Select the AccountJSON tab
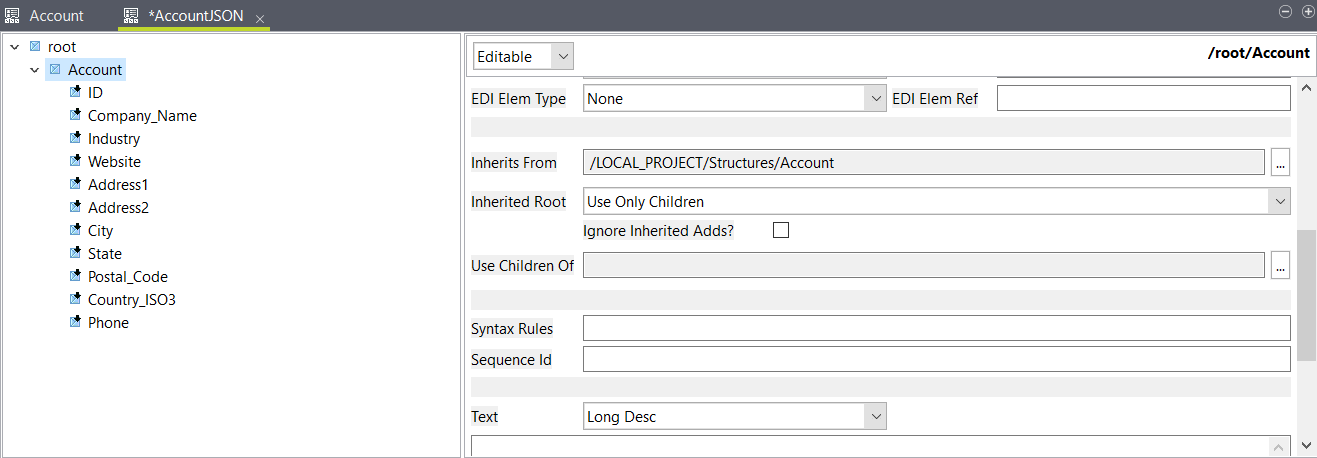The height and width of the screenshot is (458, 1317). coord(195,17)
